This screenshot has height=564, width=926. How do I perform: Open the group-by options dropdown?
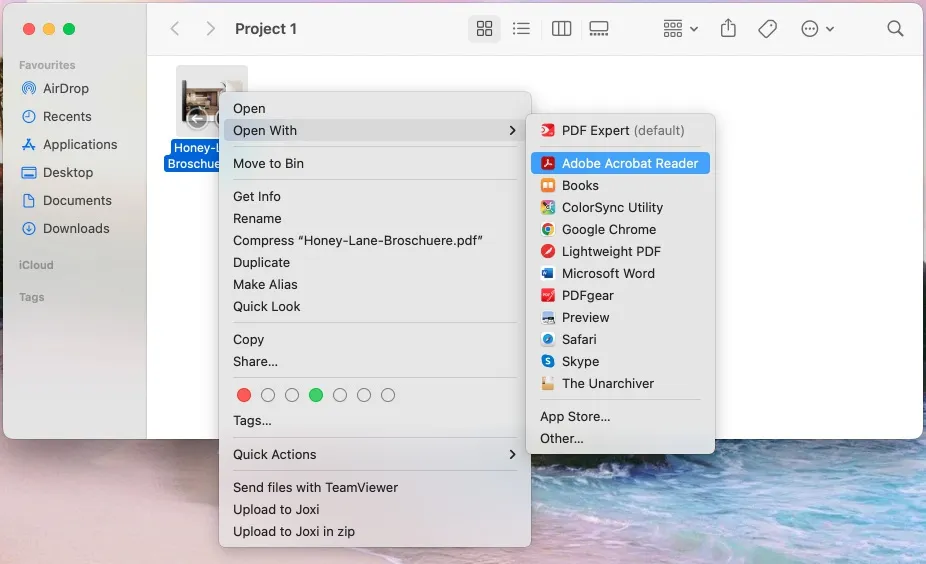point(680,28)
